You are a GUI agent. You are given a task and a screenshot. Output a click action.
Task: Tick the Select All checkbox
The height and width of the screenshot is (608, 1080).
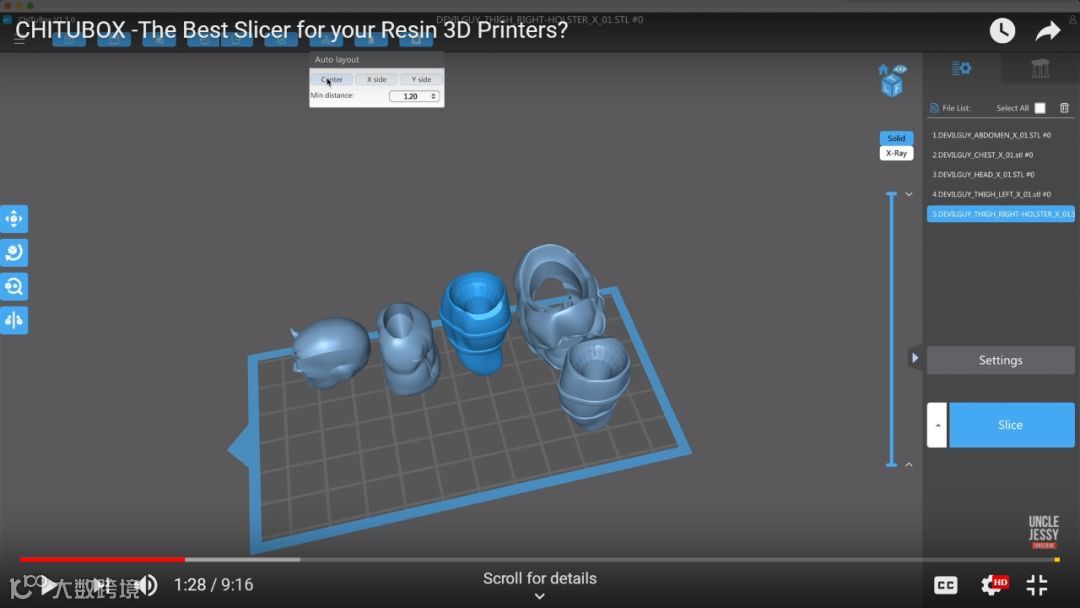tap(1040, 108)
